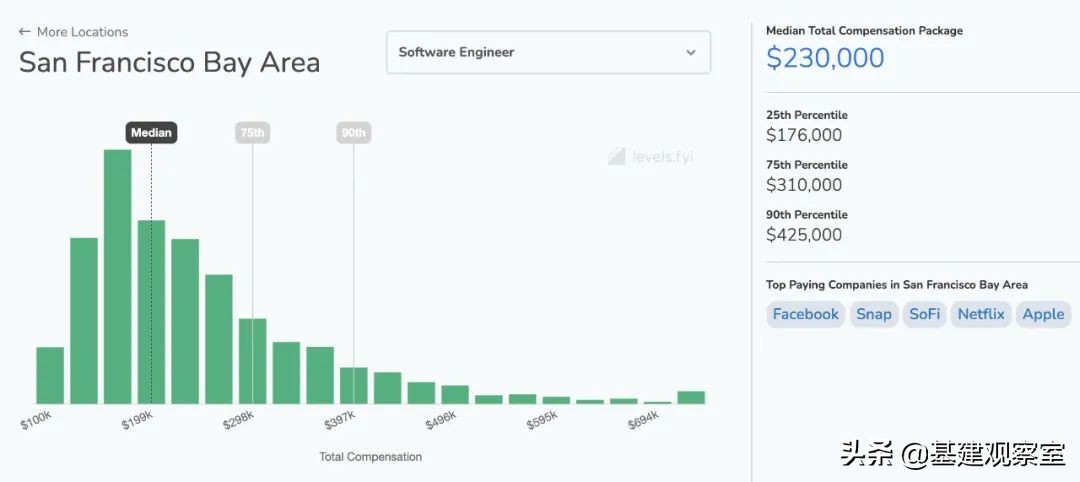Open the Apple company tag
The height and width of the screenshot is (482, 1080).
point(1043,314)
